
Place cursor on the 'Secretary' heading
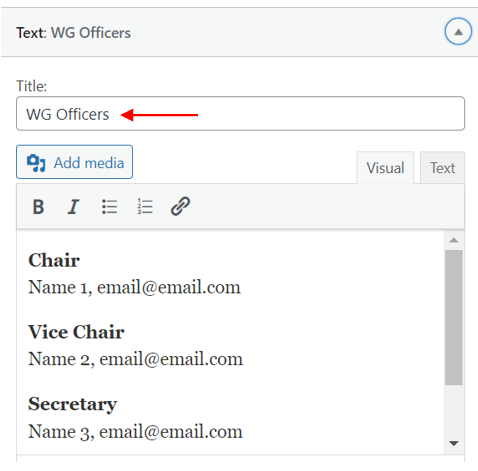point(73,404)
